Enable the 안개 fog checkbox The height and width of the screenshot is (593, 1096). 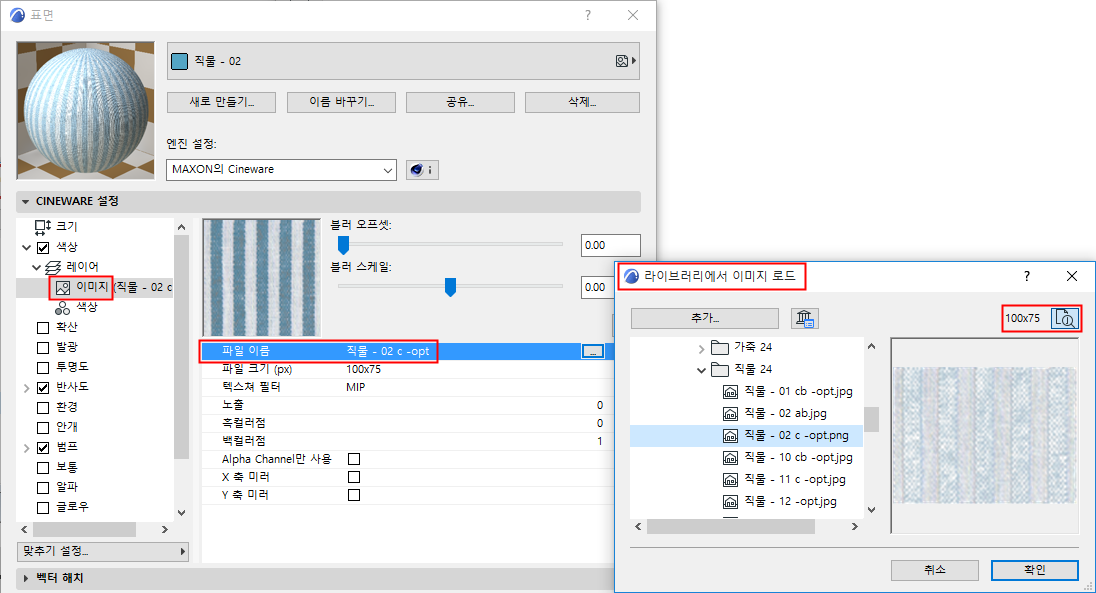click(x=43, y=427)
